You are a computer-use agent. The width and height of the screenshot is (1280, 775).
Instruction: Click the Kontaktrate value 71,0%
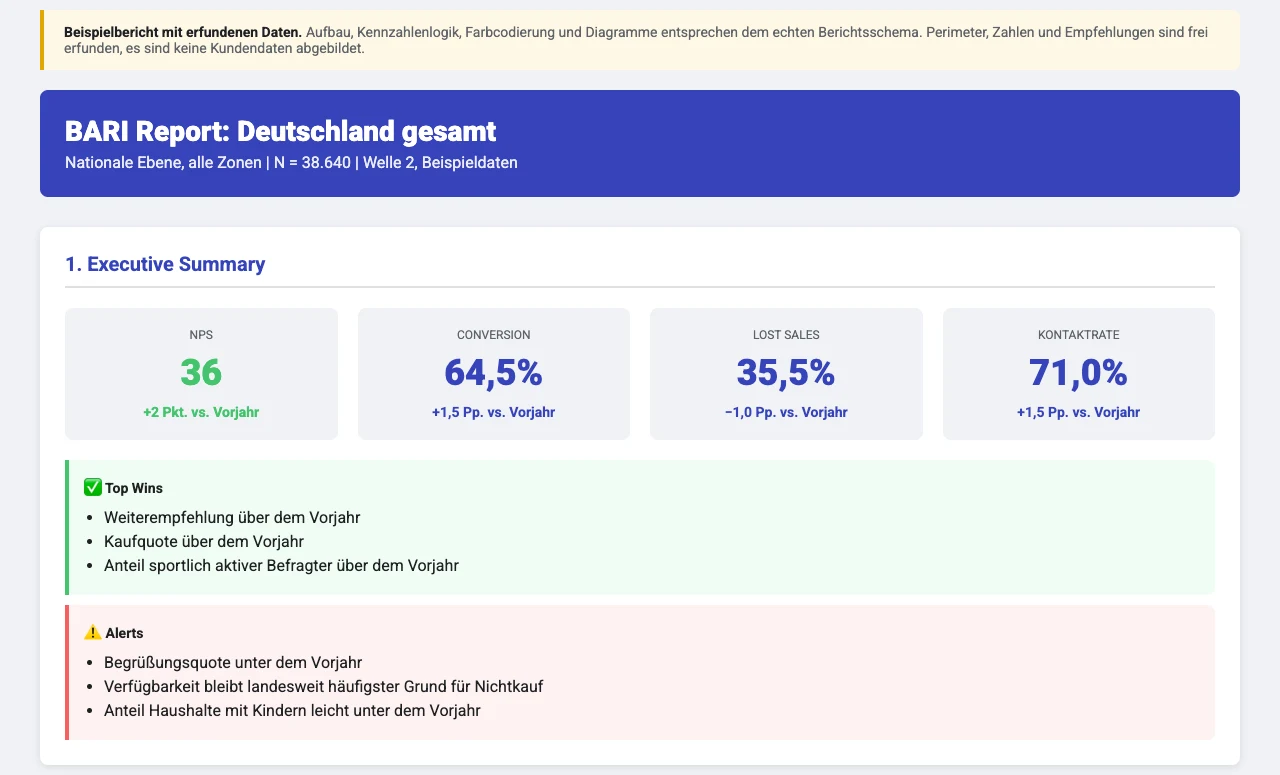click(x=1079, y=372)
